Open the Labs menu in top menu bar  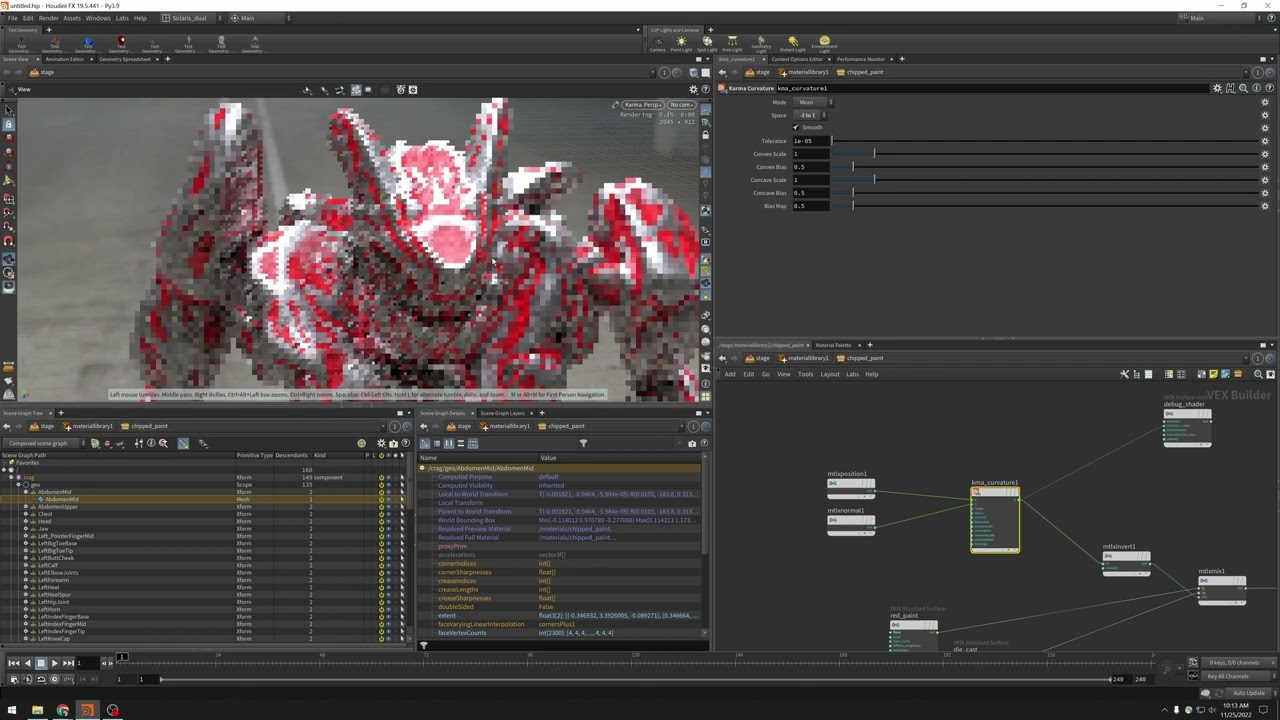[122, 18]
